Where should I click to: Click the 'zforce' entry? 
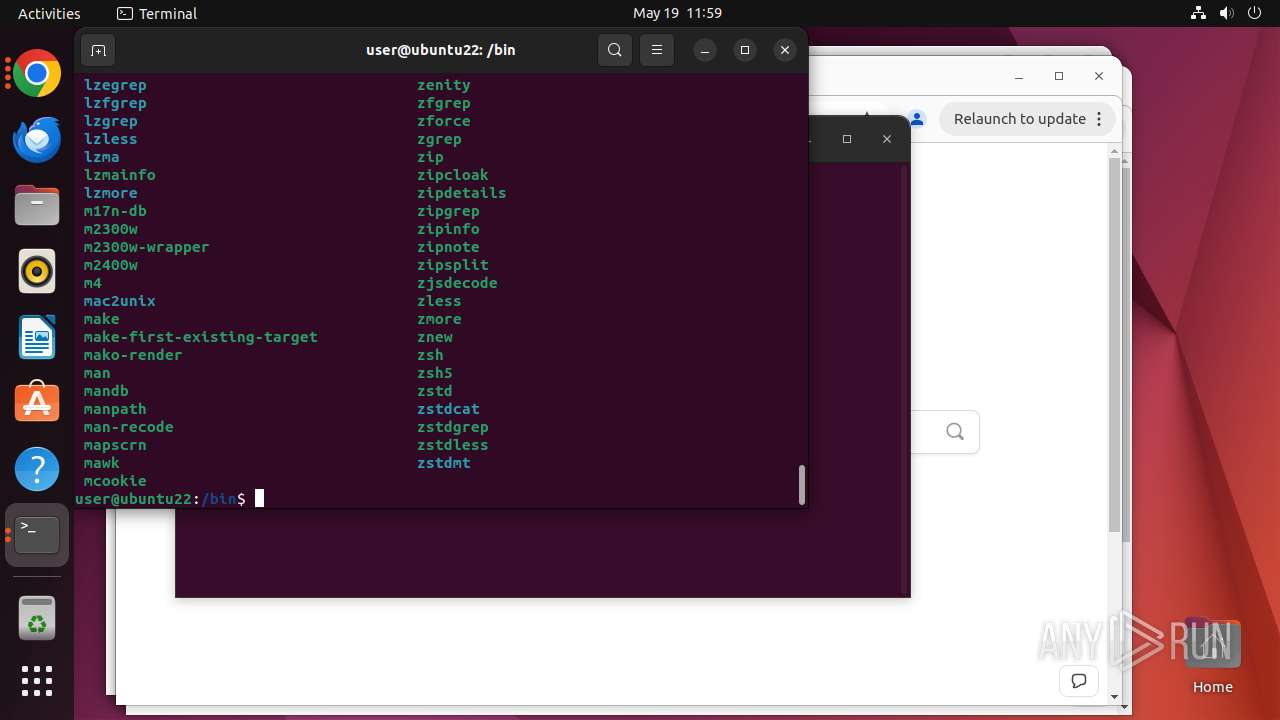[443, 121]
